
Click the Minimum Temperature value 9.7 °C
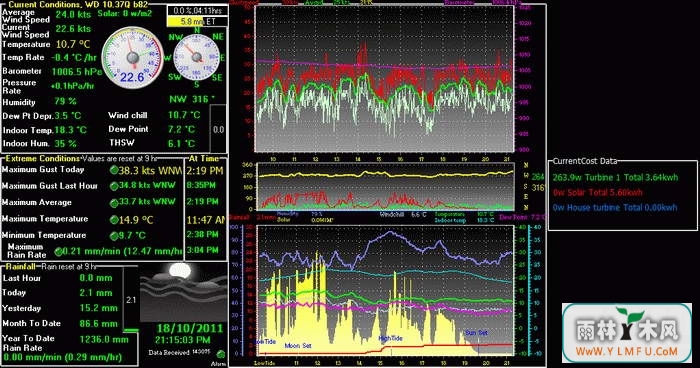132,235
